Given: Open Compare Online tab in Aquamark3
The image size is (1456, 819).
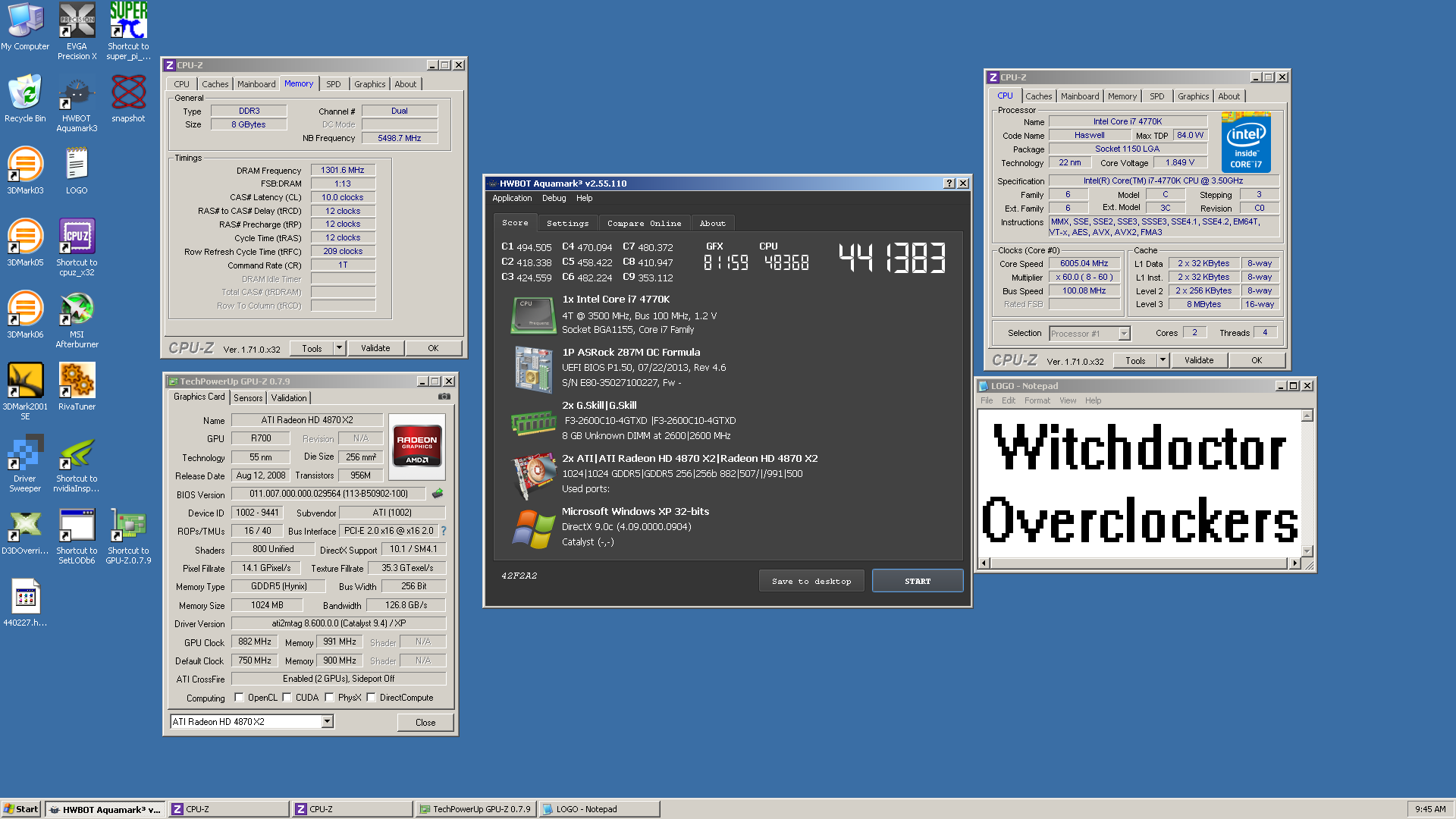Looking at the screenshot, I should (644, 224).
